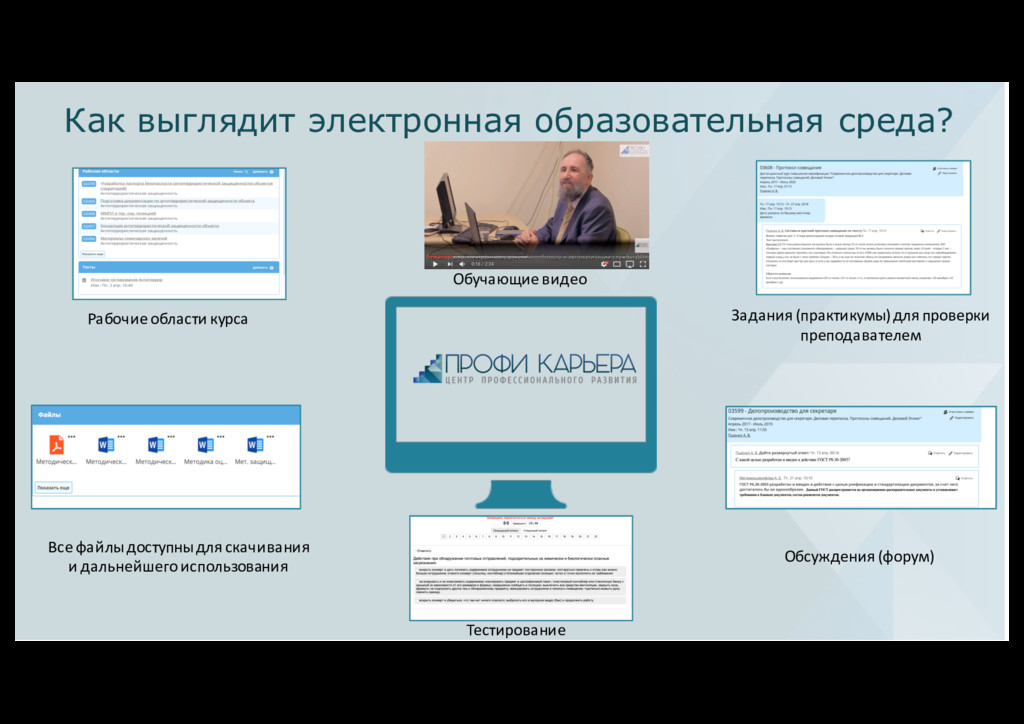The width and height of the screenshot is (1024, 724).
Task: Click Показать еще under Рабочие области list
Action: 93,254
